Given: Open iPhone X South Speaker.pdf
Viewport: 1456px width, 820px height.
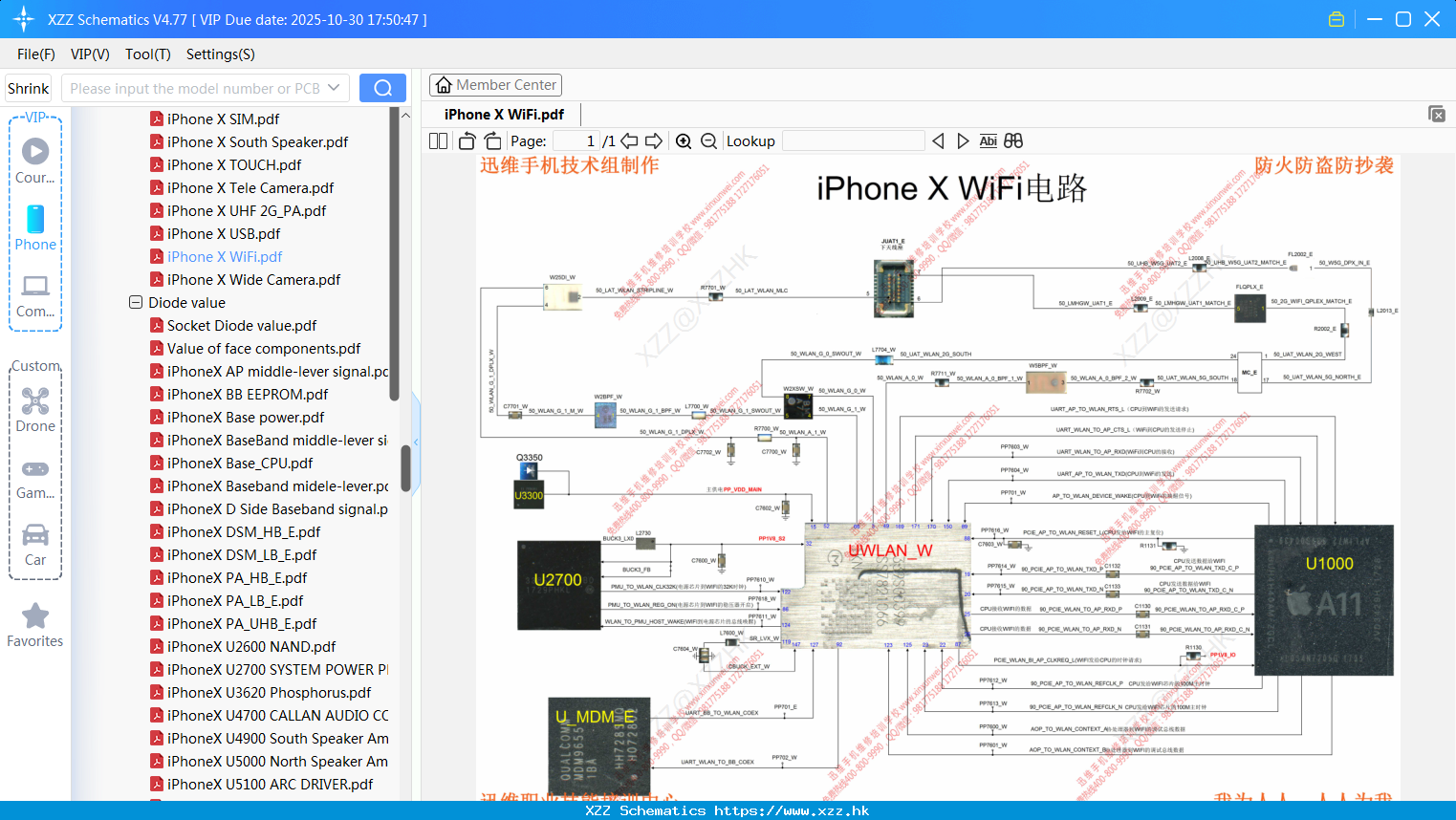Looking at the screenshot, I should 258,141.
